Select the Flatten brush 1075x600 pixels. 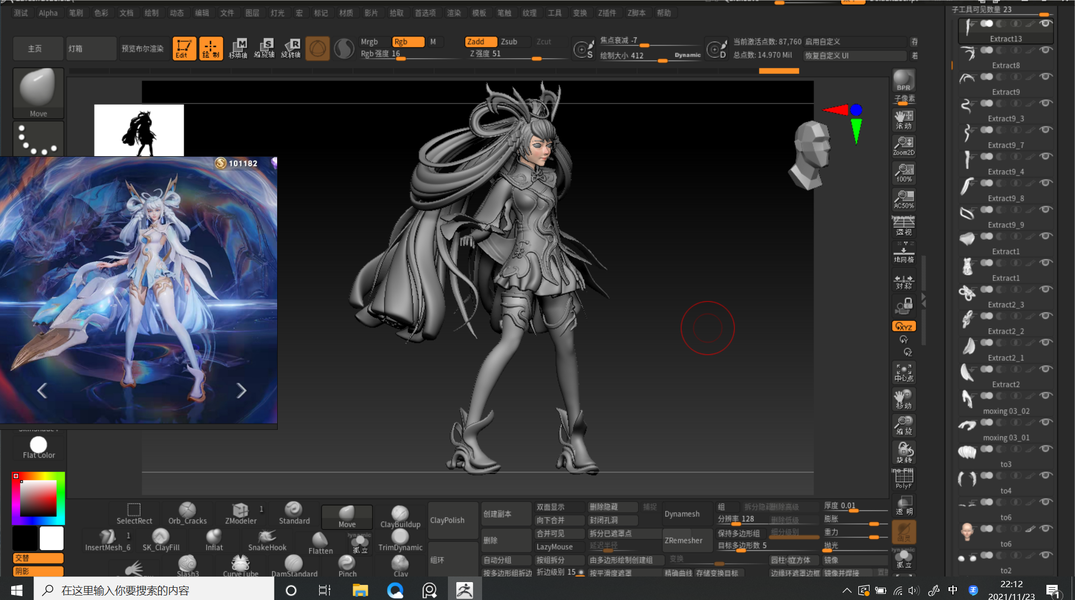[x=320, y=543]
